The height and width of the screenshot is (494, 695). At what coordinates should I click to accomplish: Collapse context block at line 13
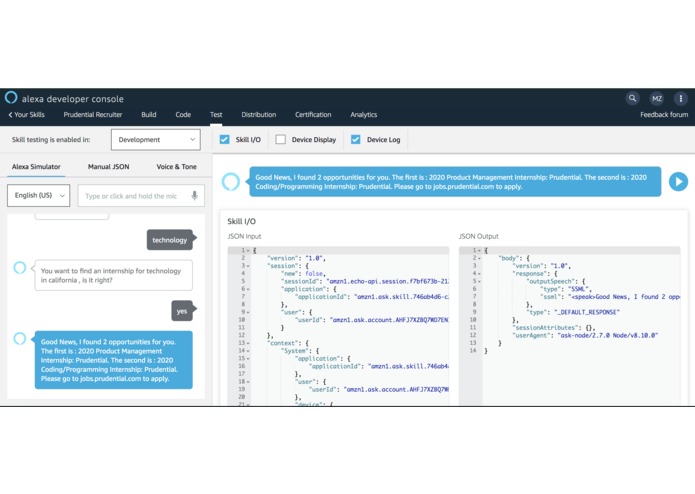tap(248, 343)
